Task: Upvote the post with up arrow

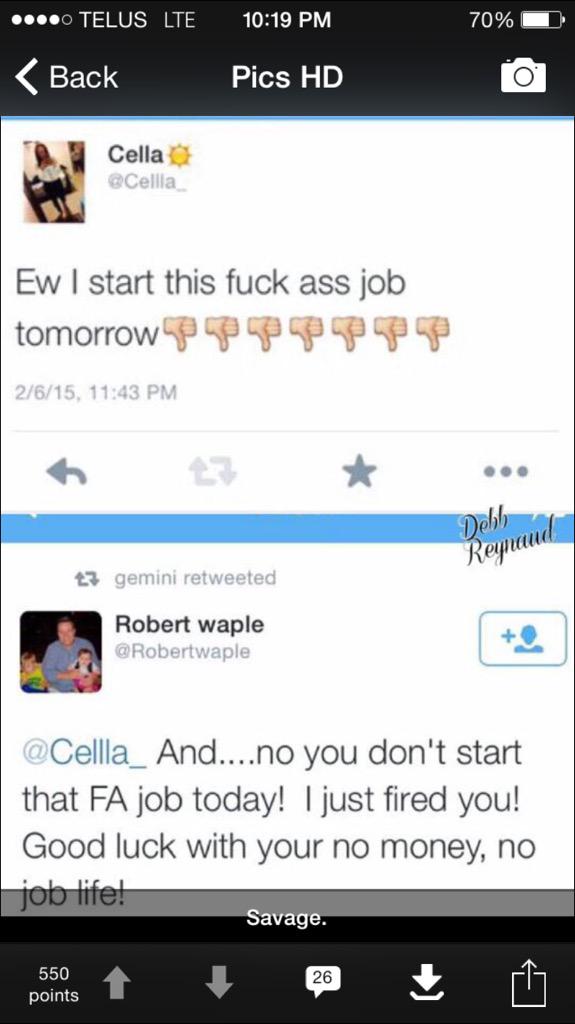Action: click(x=118, y=983)
